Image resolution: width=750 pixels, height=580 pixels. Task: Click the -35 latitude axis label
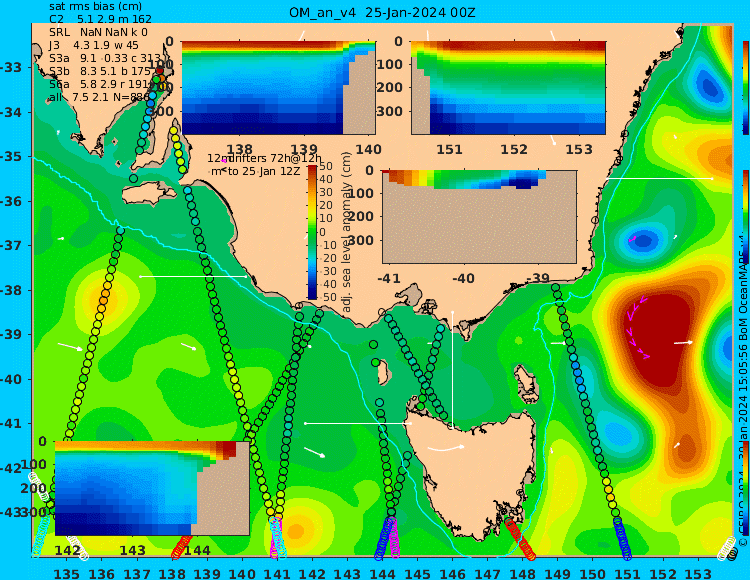11,156
